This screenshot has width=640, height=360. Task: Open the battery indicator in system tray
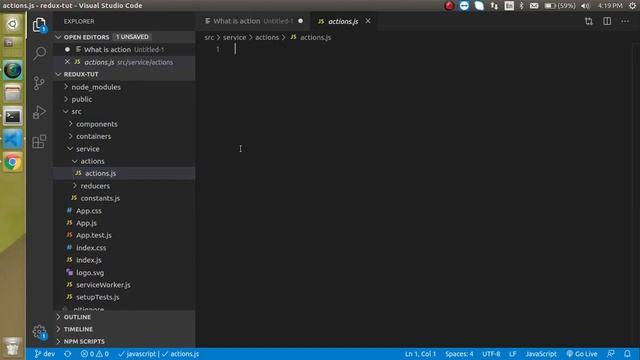(560, 5)
